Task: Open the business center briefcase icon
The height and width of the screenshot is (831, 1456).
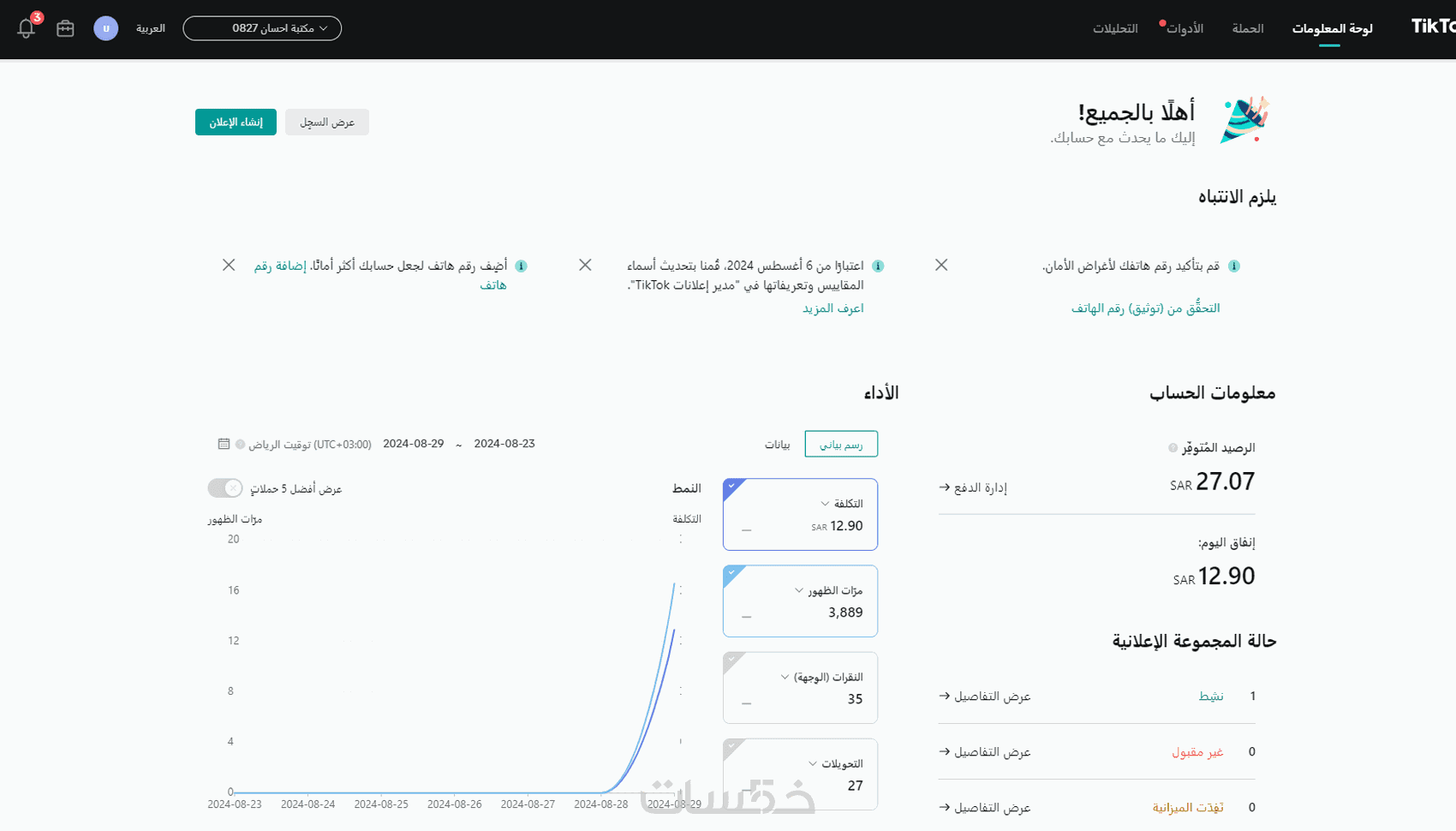Action: pos(65,28)
